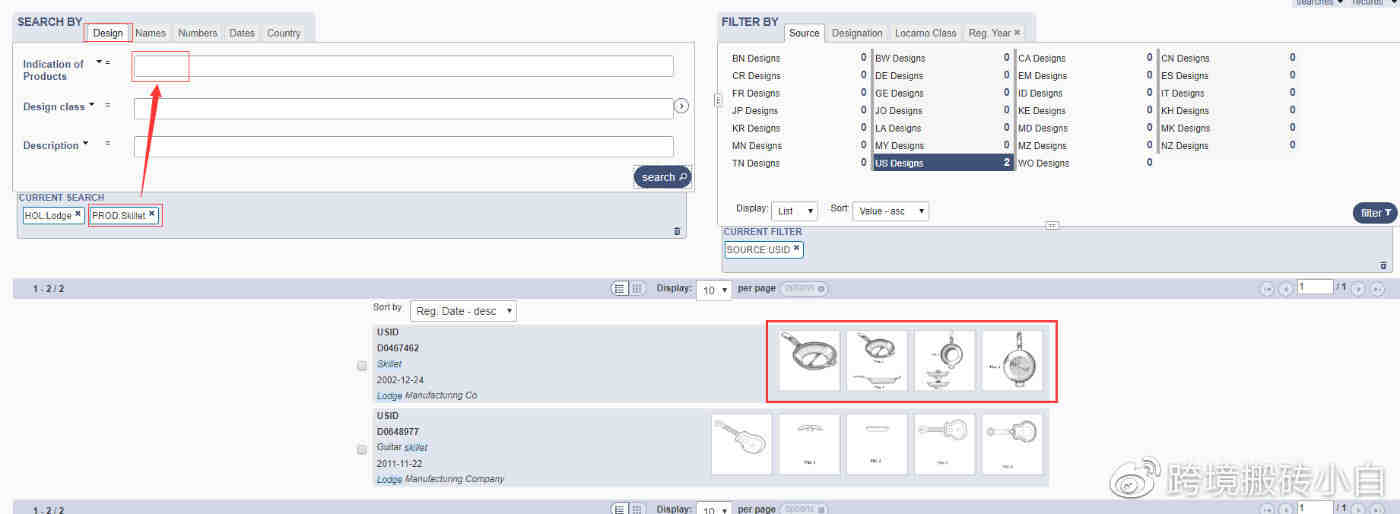The width and height of the screenshot is (1400, 514).
Task: Click the filter button
Action: (1375, 213)
